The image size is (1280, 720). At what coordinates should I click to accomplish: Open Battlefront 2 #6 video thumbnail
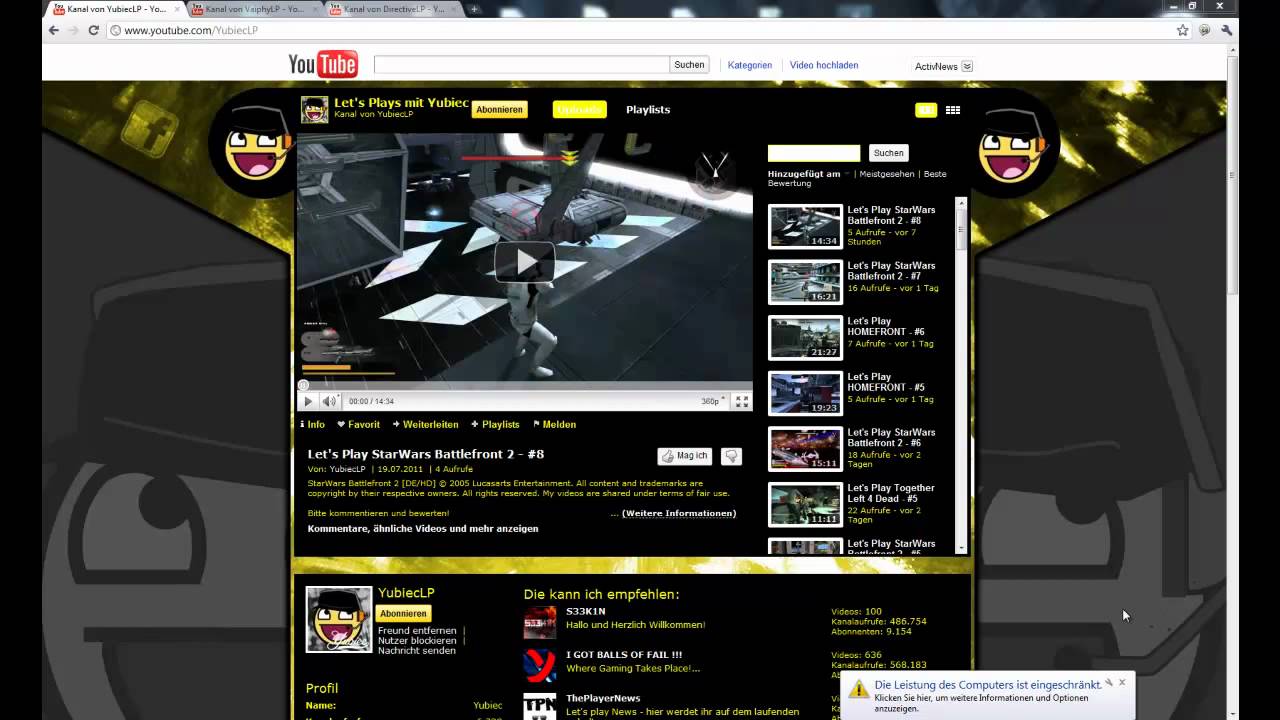pyautogui.click(x=805, y=448)
